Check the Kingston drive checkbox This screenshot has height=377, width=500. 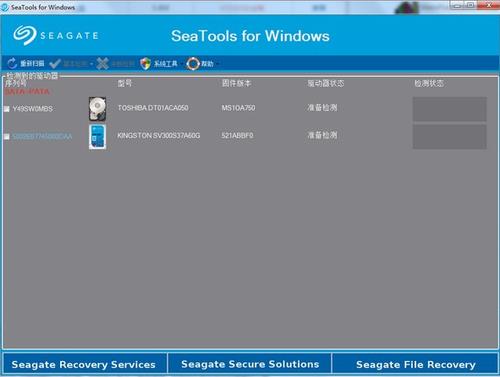point(7,137)
